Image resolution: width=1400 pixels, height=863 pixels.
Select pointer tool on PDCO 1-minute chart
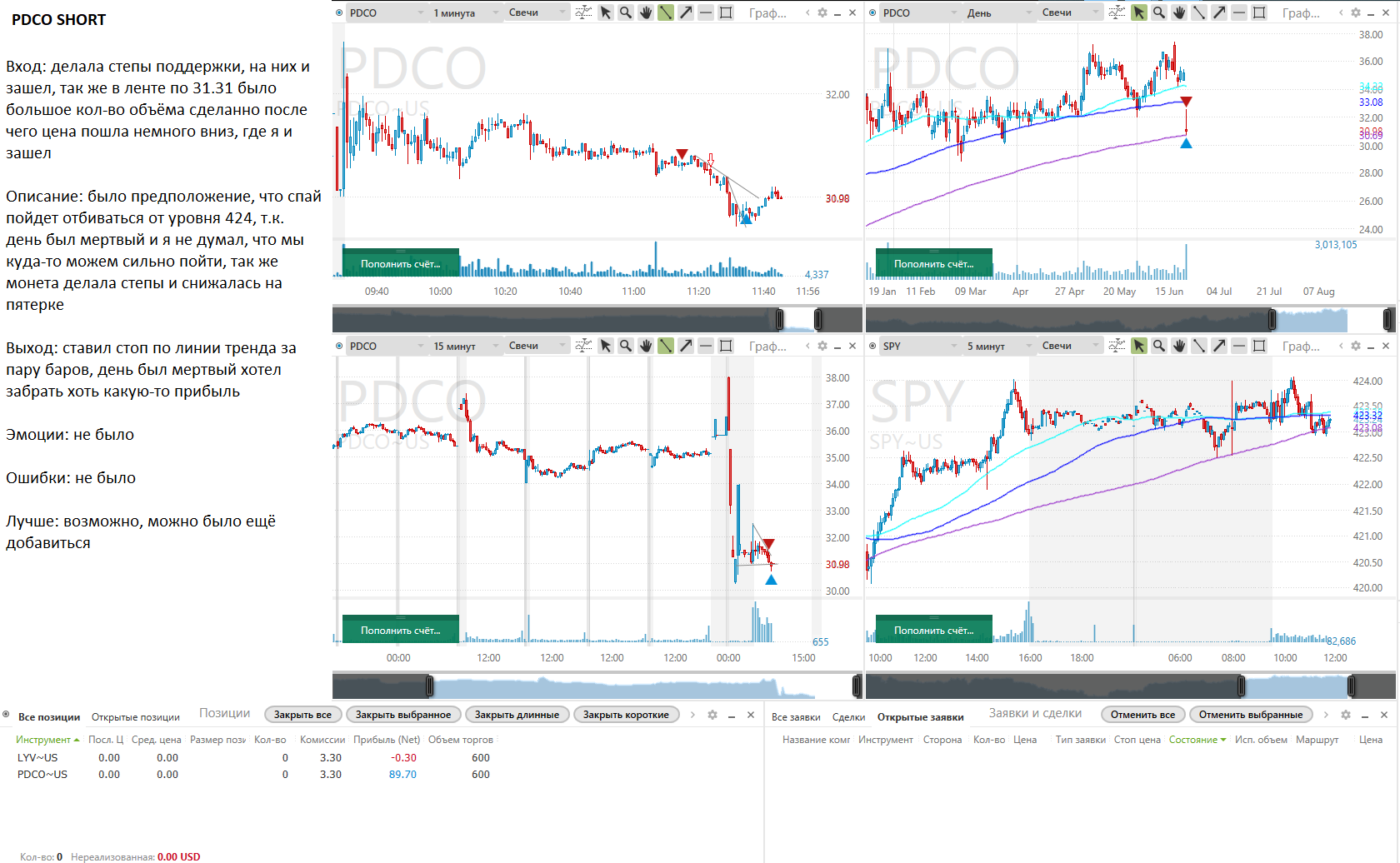[606, 12]
